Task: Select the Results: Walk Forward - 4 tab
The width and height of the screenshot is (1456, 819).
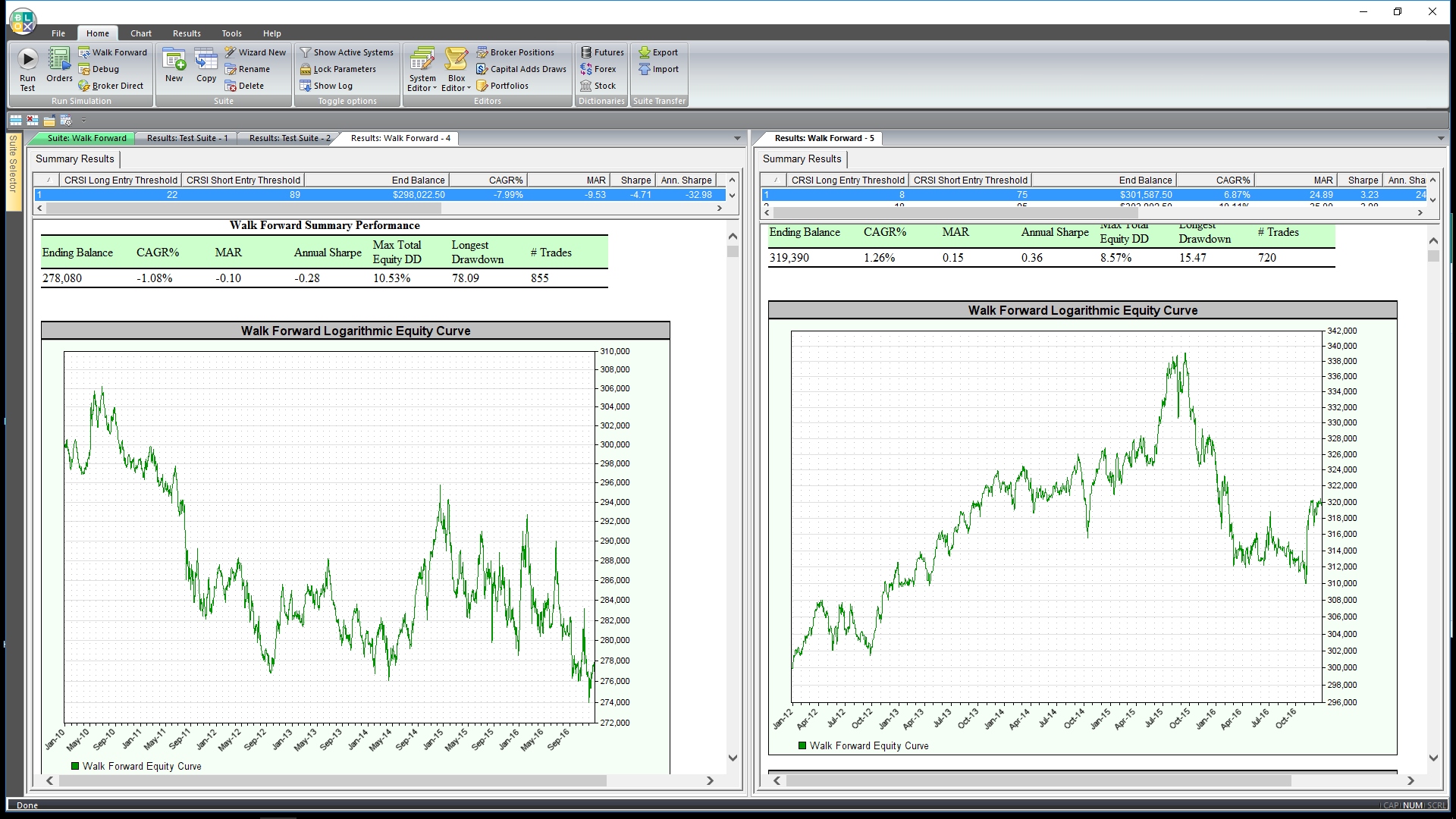Action: 400,138
